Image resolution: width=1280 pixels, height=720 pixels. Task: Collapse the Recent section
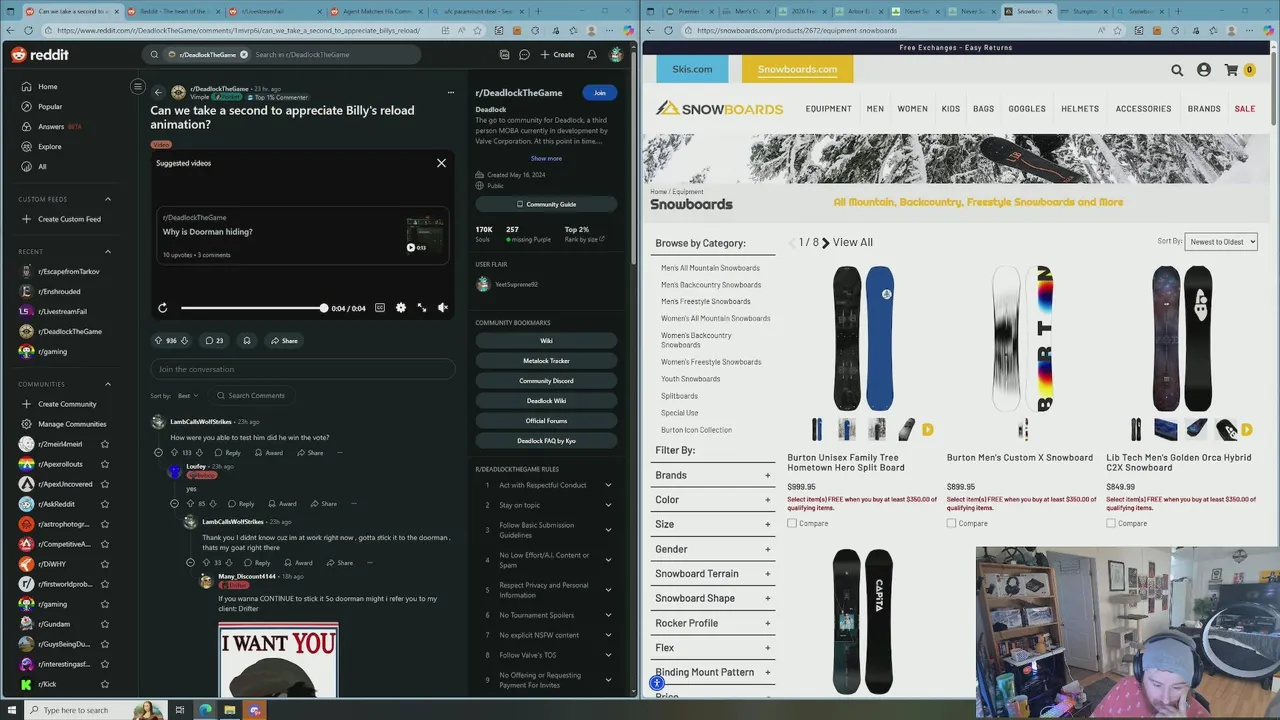tap(108, 252)
